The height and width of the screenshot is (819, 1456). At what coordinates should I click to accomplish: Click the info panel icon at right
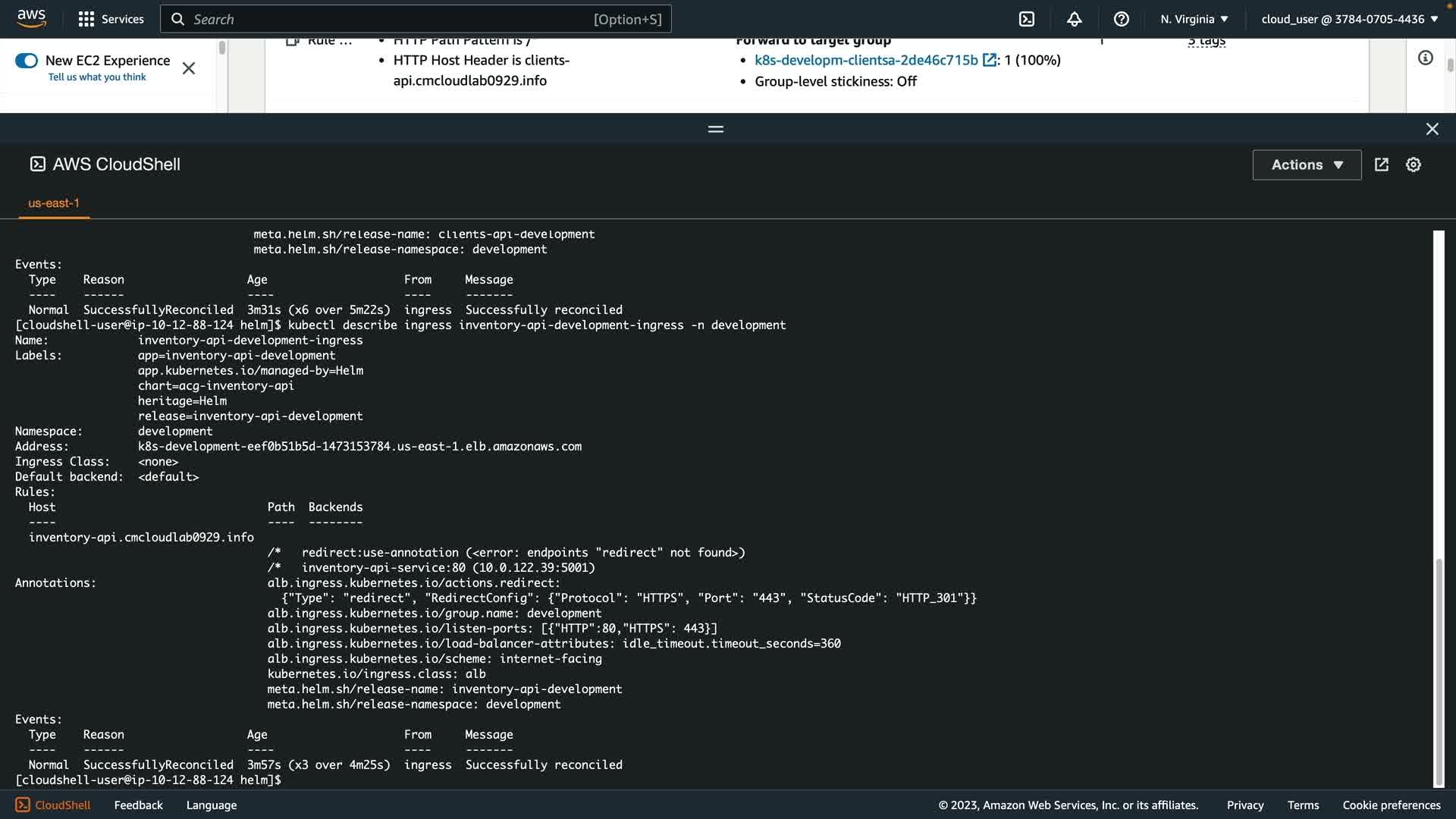point(1425,58)
